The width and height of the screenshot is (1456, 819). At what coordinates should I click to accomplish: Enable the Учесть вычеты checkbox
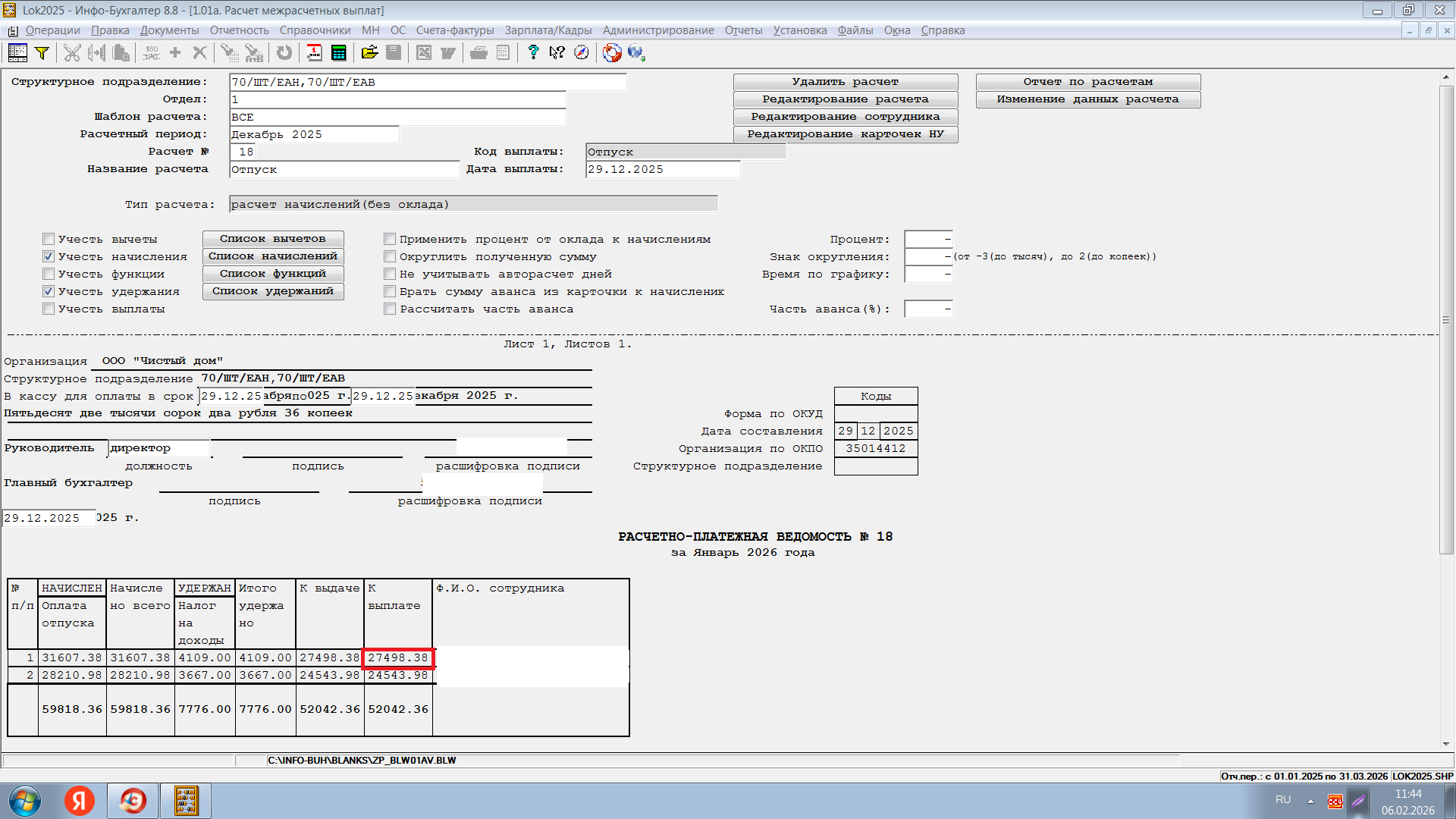(49, 240)
